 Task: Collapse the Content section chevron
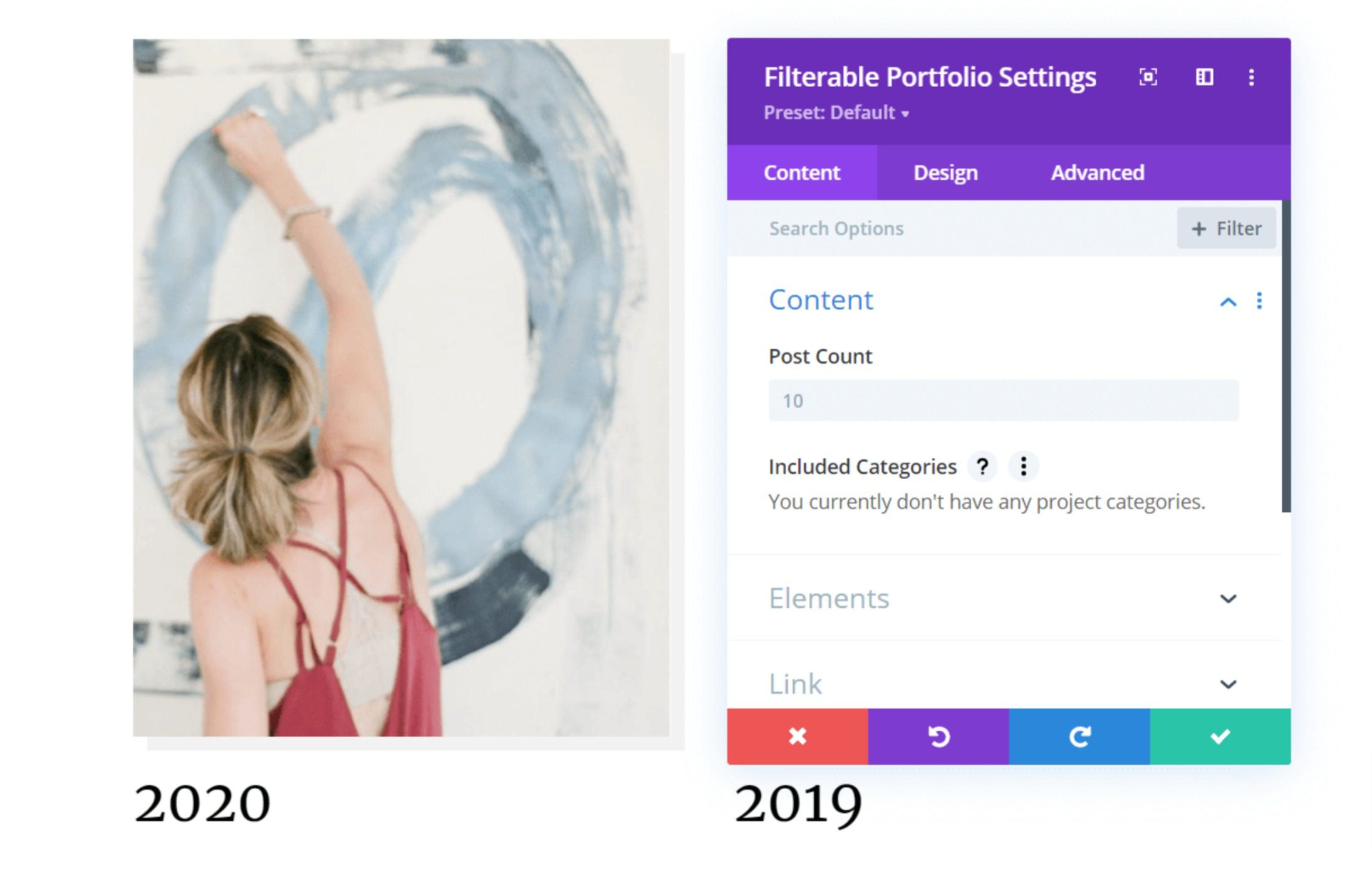coord(1228,303)
